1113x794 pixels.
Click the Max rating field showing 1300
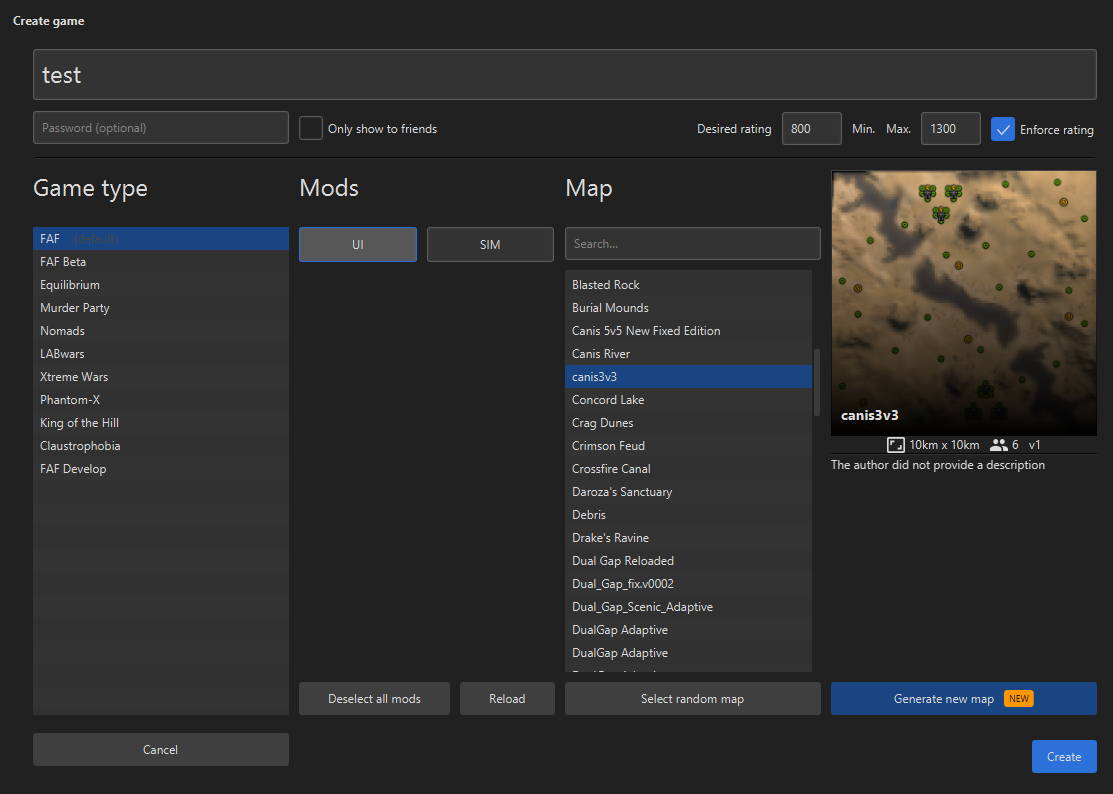tap(950, 128)
